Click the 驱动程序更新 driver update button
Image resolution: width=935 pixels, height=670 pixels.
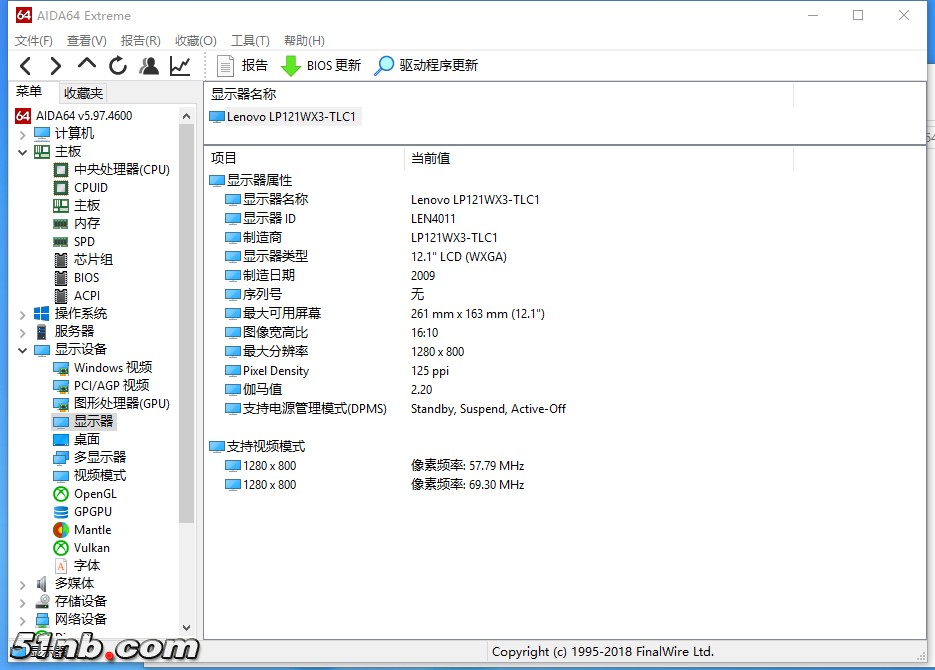pos(426,66)
